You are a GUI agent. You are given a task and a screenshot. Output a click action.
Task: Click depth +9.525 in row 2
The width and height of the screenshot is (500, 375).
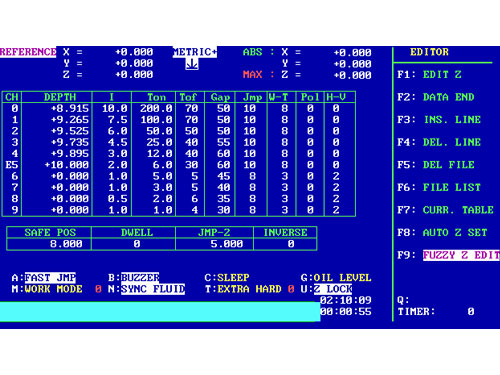pyautogui.click(x=70, y=131)
